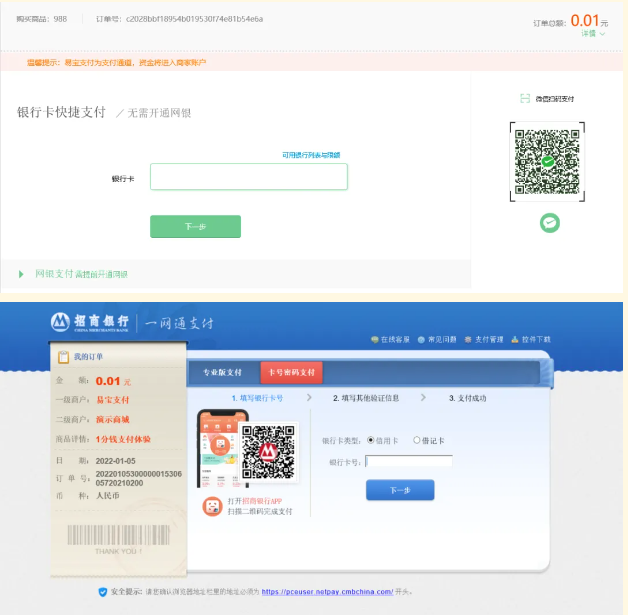Select the debit card (借记卡) radio button
Viewport: 628px width, 615px height.
point(417,440)
